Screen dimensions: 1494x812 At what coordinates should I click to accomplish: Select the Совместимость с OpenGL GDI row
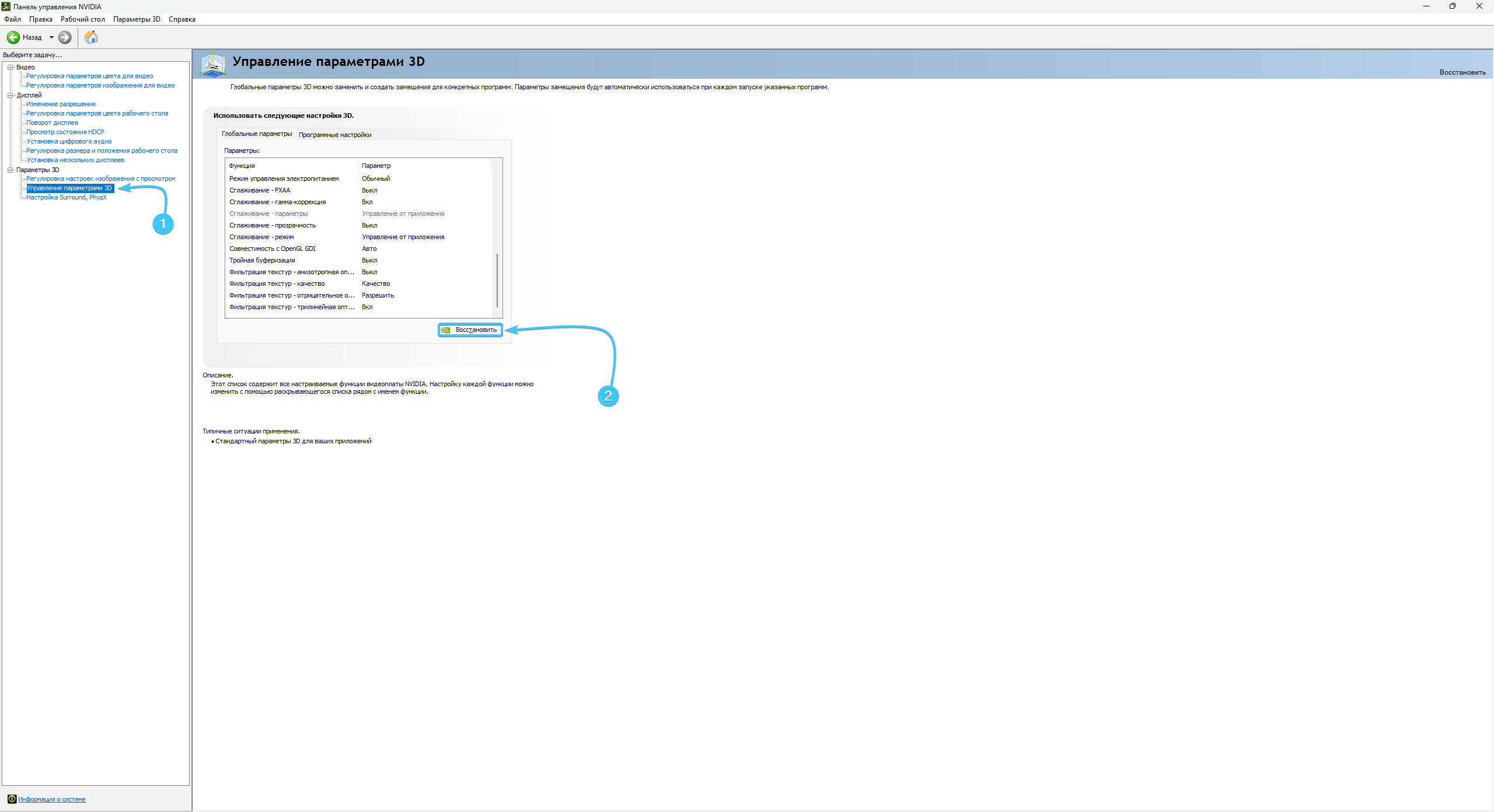point(359,249)
